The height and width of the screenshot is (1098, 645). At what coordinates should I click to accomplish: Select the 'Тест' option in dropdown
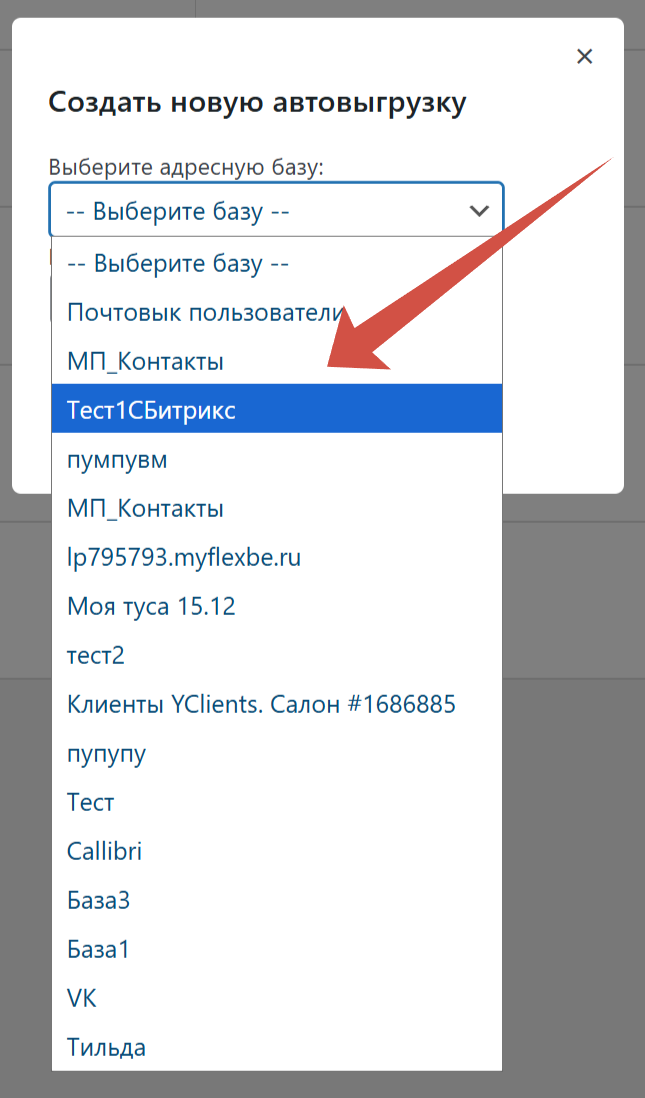91,803
